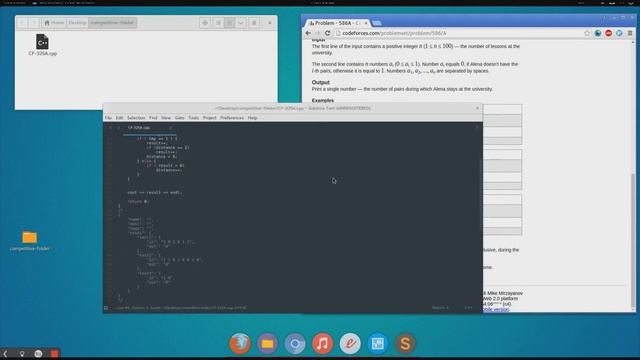Open Sublime Text Edit menu
Image resolution: width=640 pixels, height=360 pixels.
[x=119, y=118]
